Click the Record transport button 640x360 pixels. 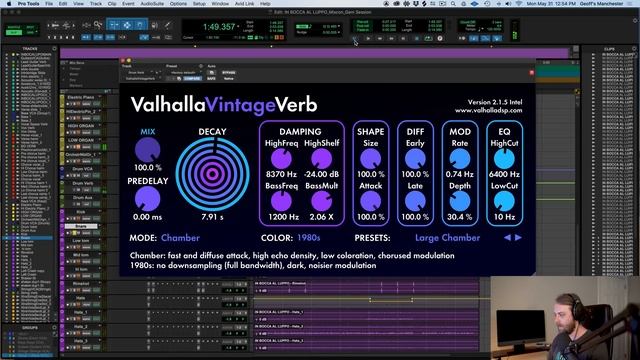pos(440,38)
